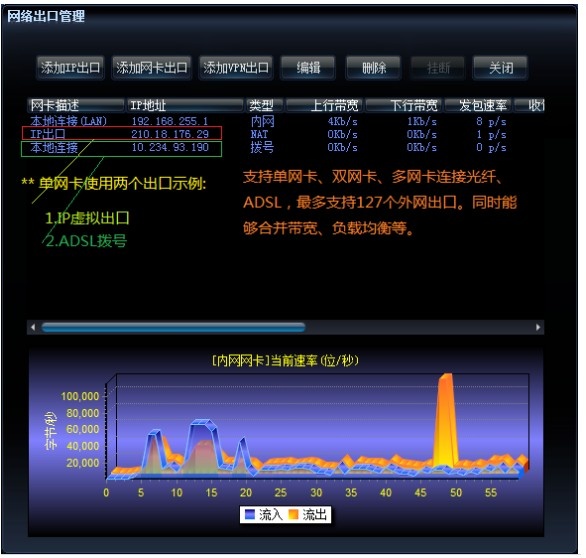Click the 网络出口管理 window title
The height and width of the screenshot is (558, 586).
(46, 16)
